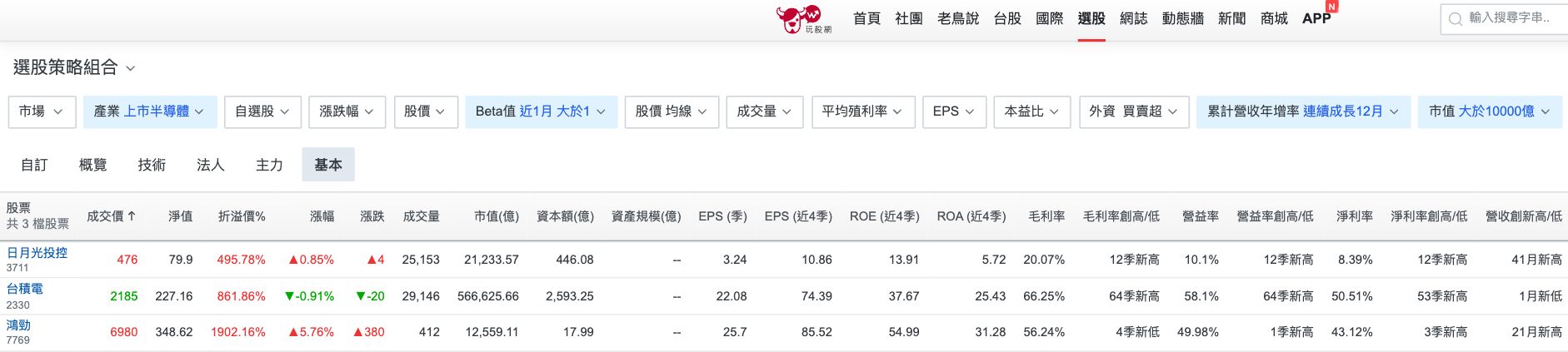Open the 日月光投控 stock link
Viewport: 1568px width, 352px height.
[37, 253]
